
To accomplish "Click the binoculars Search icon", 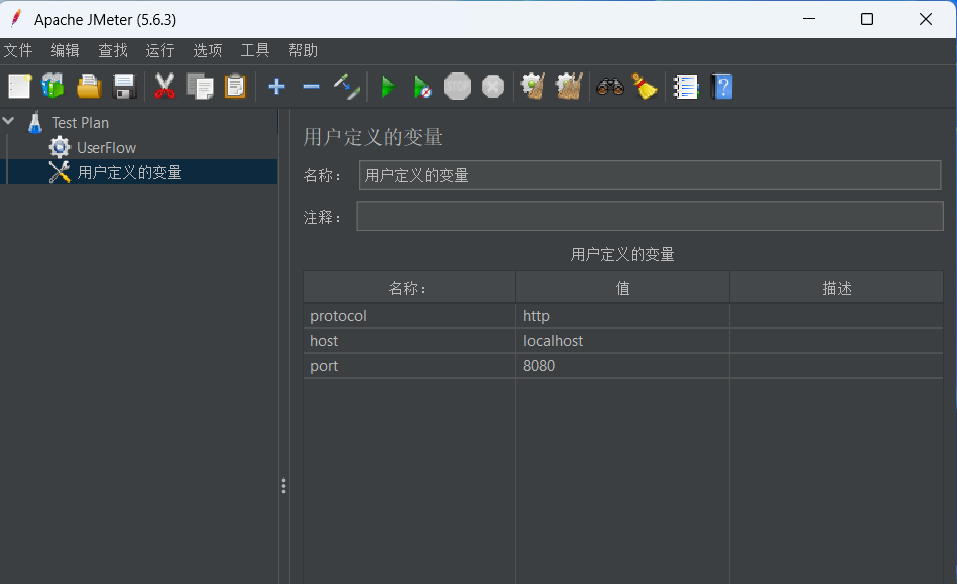I will point(610,87).
